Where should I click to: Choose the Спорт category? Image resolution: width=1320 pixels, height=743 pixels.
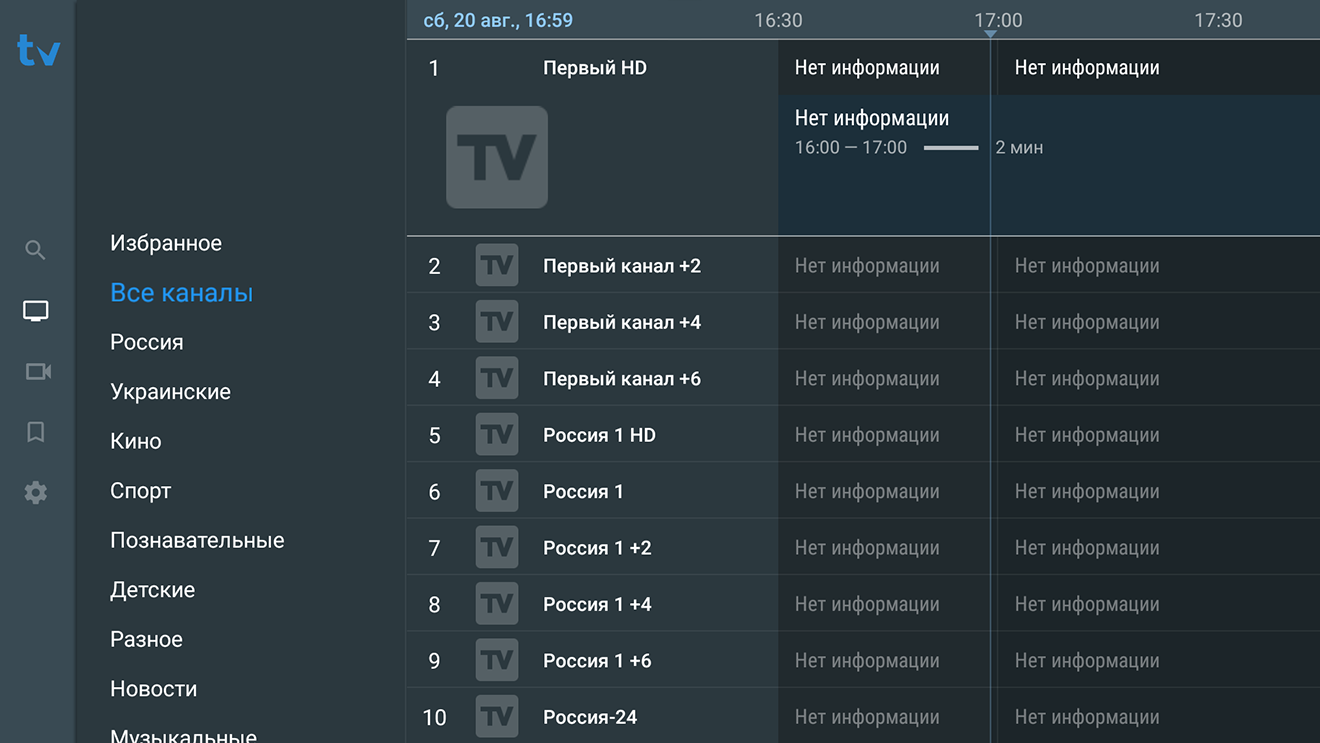pos(141,491)
